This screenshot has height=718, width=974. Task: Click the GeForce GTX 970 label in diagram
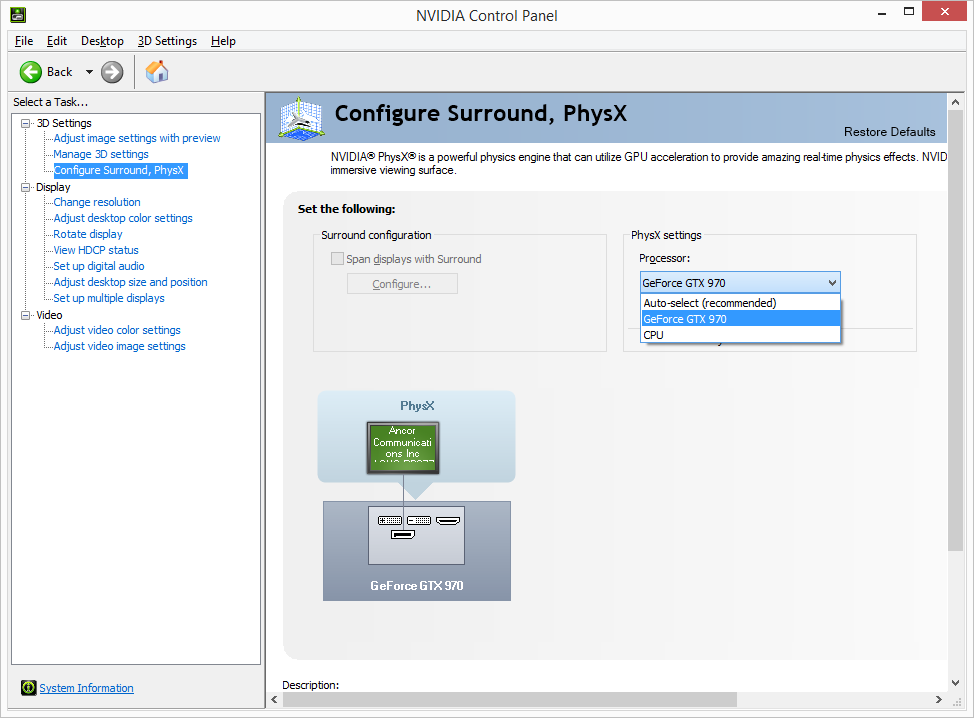click(x=417, y=586)
